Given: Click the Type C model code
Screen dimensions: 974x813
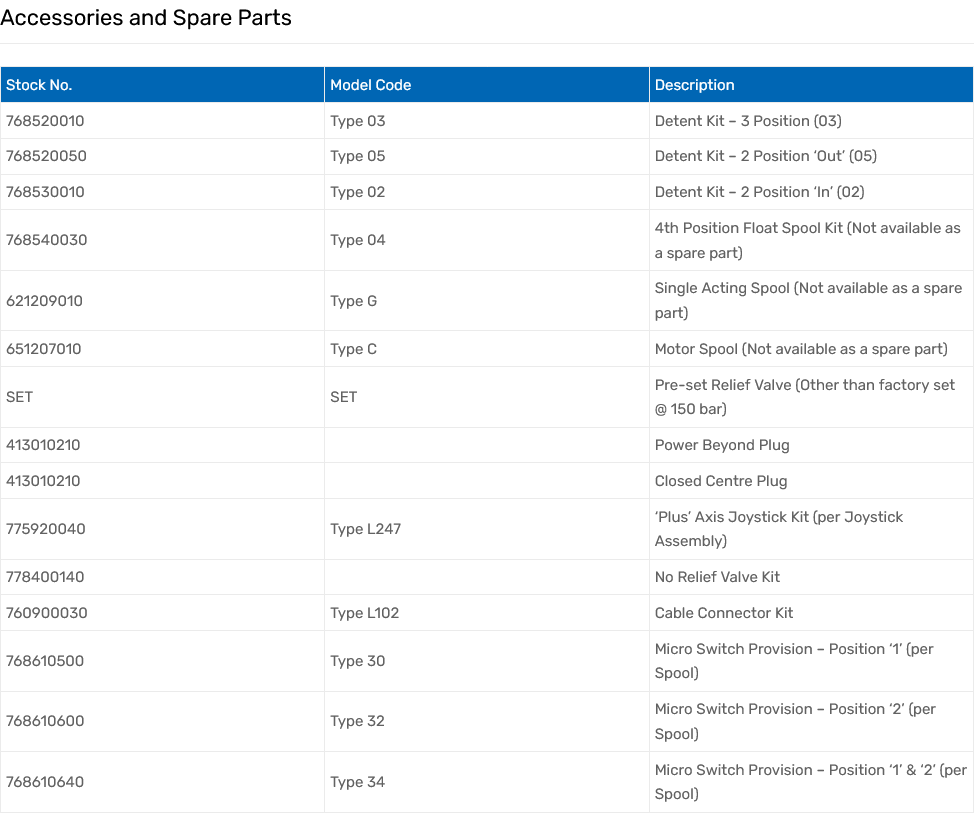Looking at the screenshot, I should tap(353, 349).
